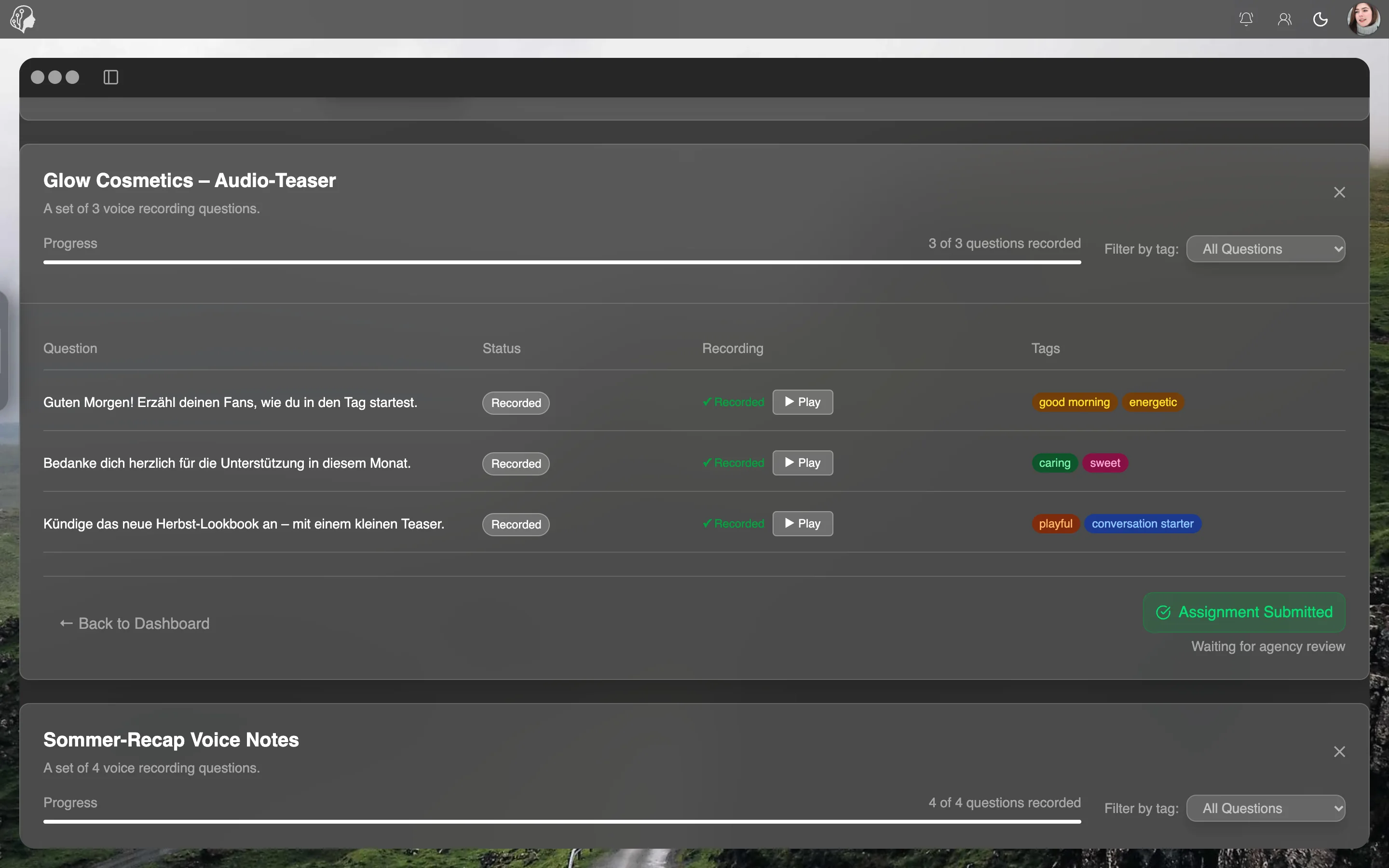Play the Herbst-Lookbook teaser recording
This screenshot has width=1389, height=868.
click(x=803, y=524)
